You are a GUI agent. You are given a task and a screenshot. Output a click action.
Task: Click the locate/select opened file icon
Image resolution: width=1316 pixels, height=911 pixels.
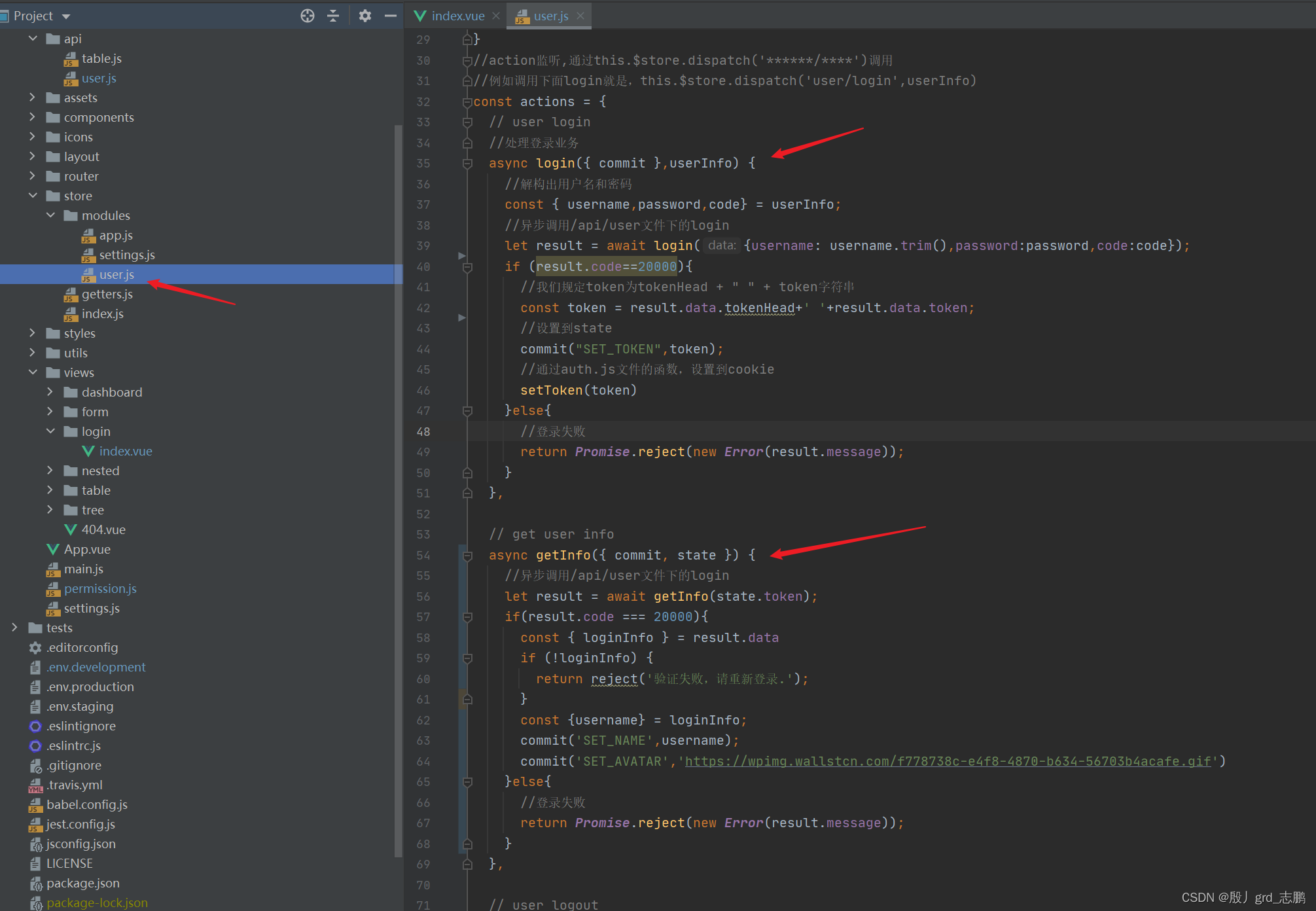[x=307, y=16]
